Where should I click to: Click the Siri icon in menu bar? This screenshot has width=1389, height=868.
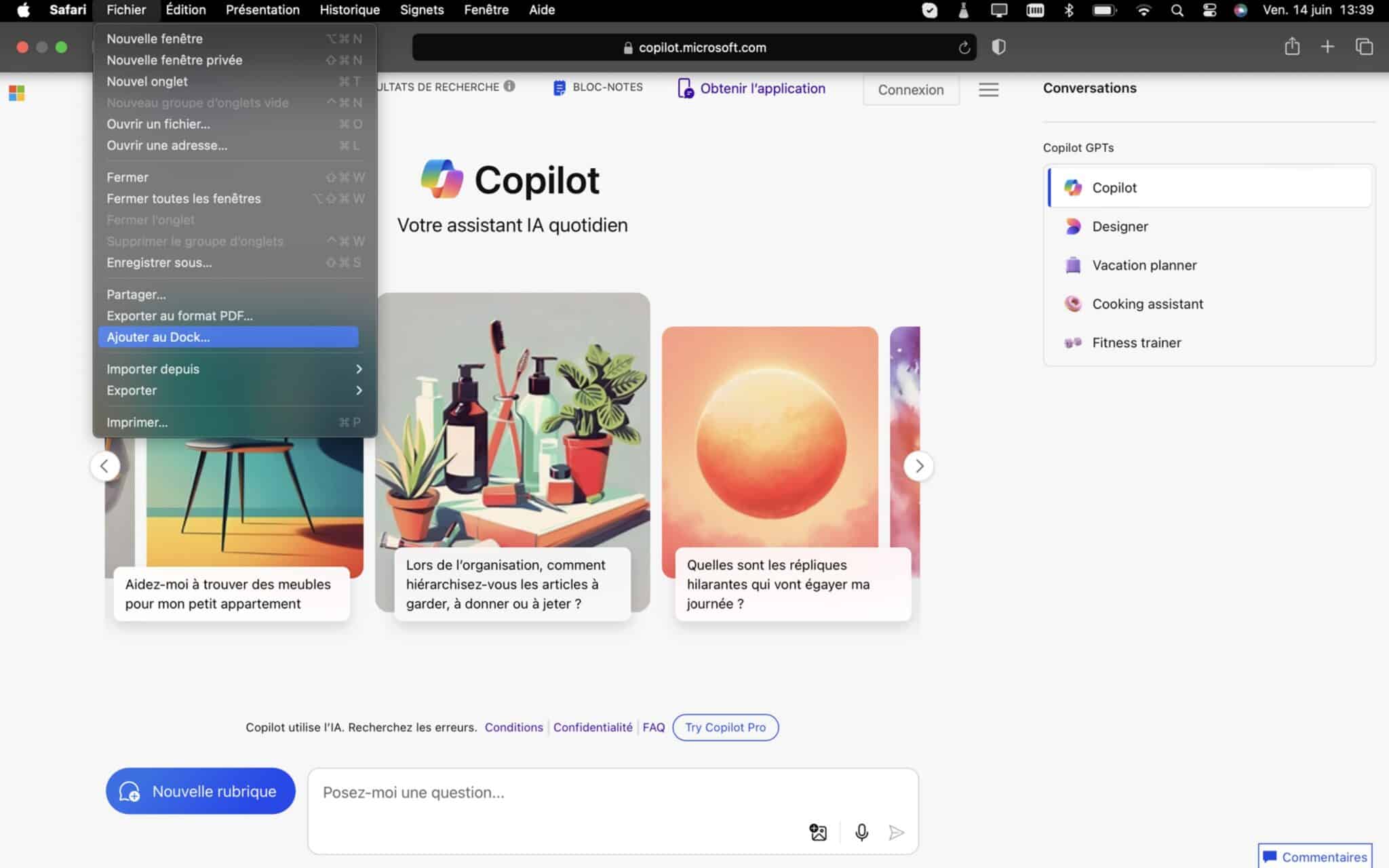pos(1240,10)
